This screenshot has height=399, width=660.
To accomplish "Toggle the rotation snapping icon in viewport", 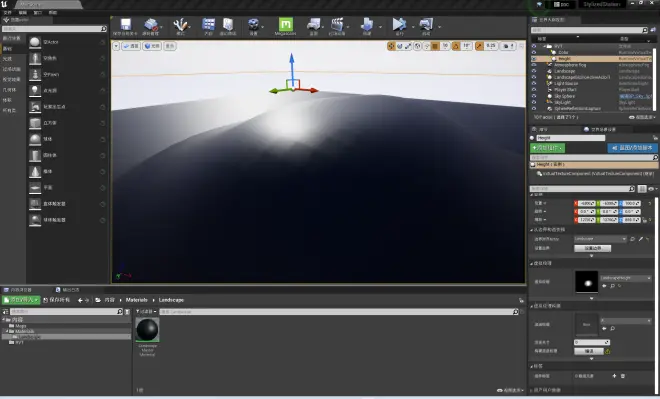I will [456, 46].
